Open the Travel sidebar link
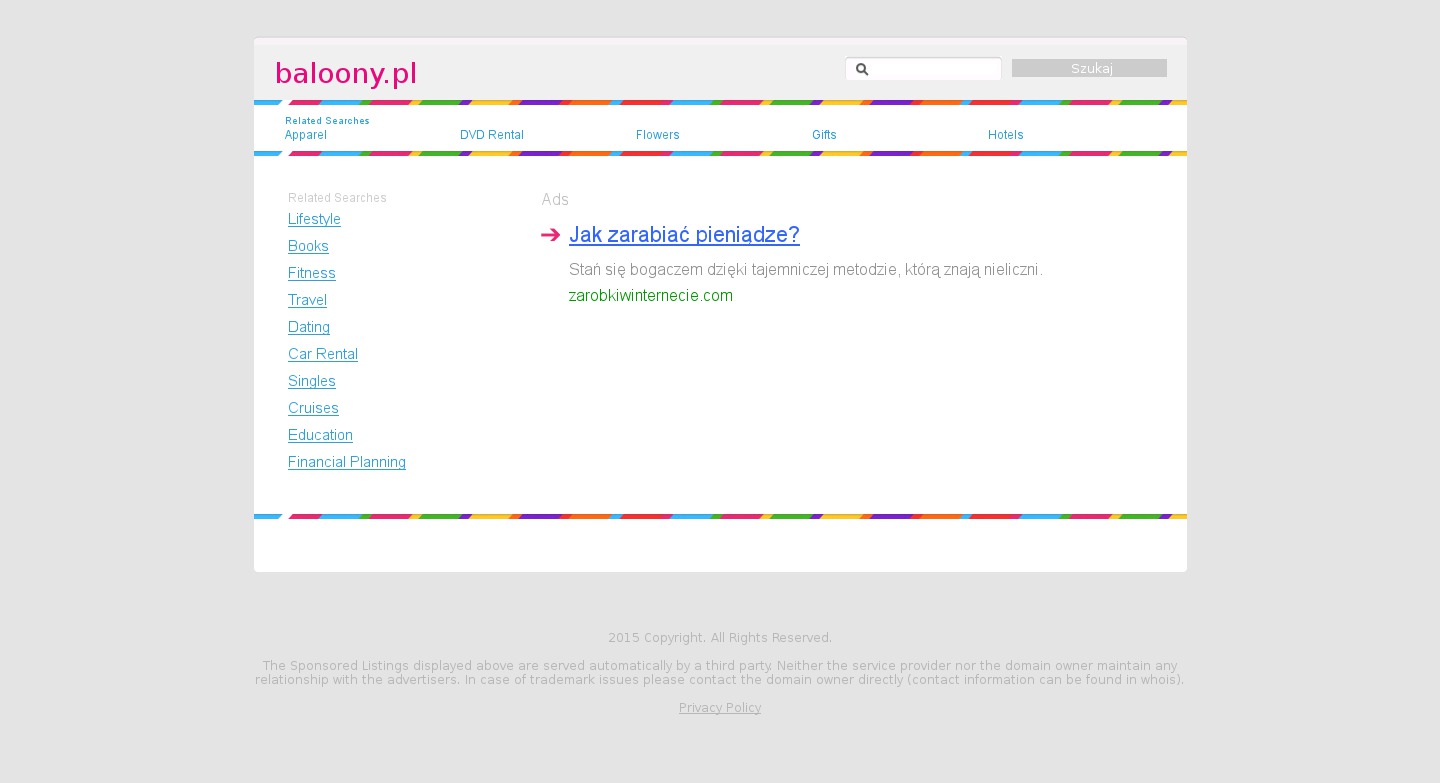 tap(307, 300)
